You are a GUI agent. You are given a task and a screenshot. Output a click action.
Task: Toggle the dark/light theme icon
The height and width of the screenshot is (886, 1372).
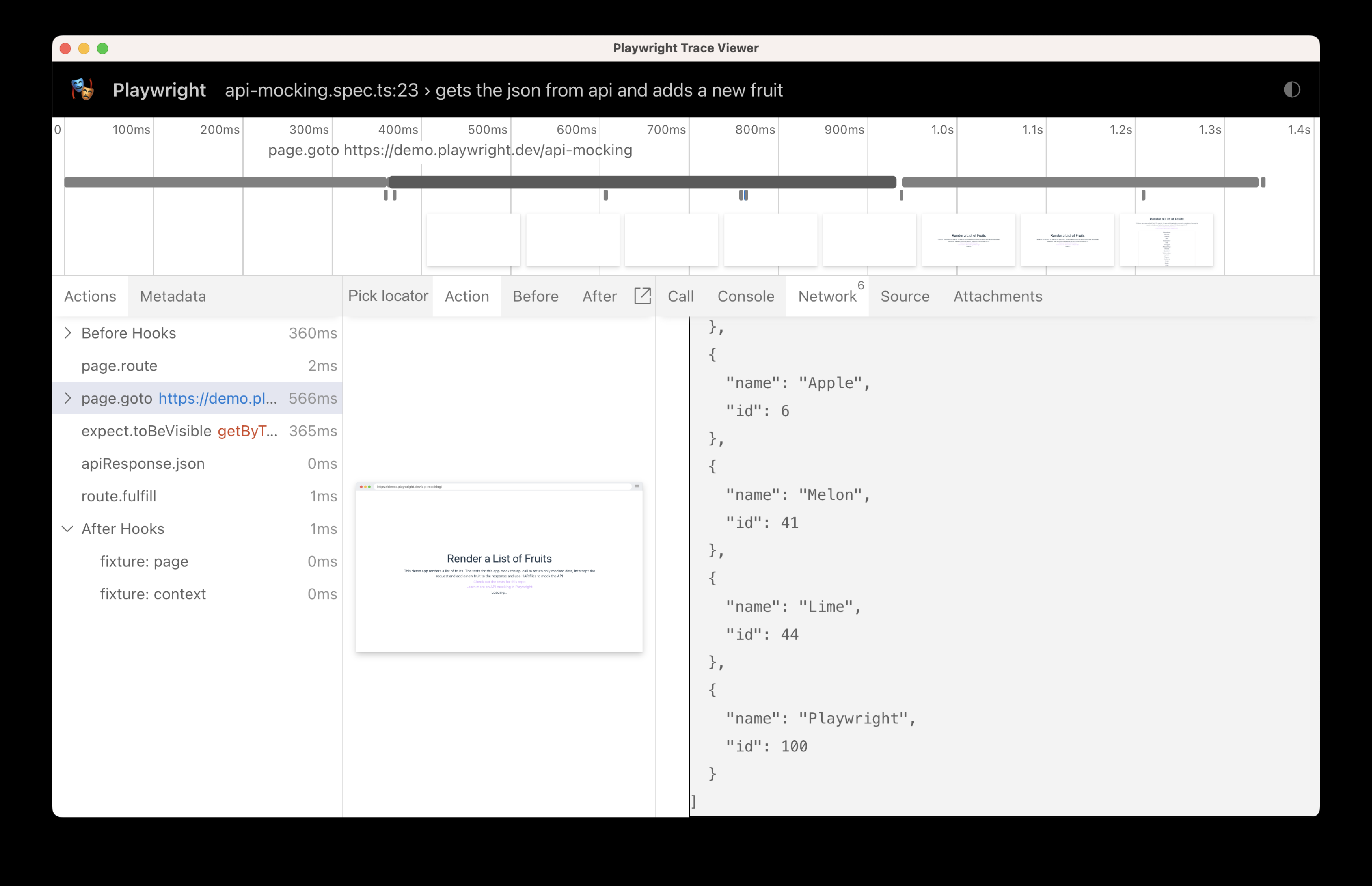point(1292,90)
